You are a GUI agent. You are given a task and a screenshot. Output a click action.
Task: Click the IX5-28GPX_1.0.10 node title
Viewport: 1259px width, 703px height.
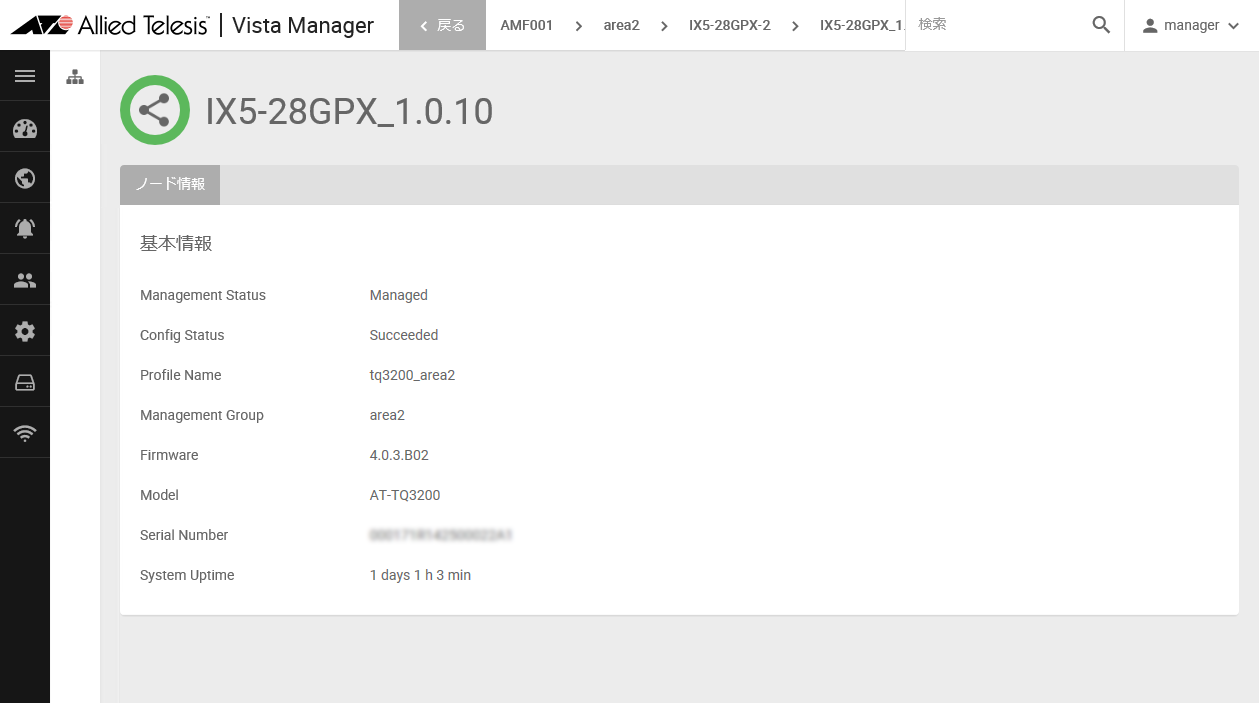point(350,111)
